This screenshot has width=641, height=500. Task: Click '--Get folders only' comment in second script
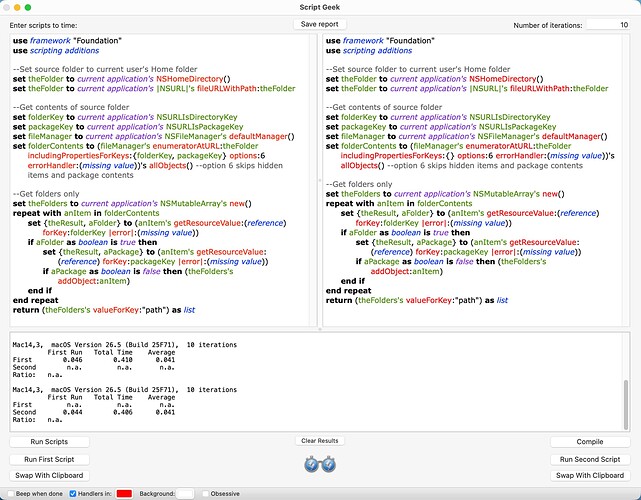pos(359,184)
